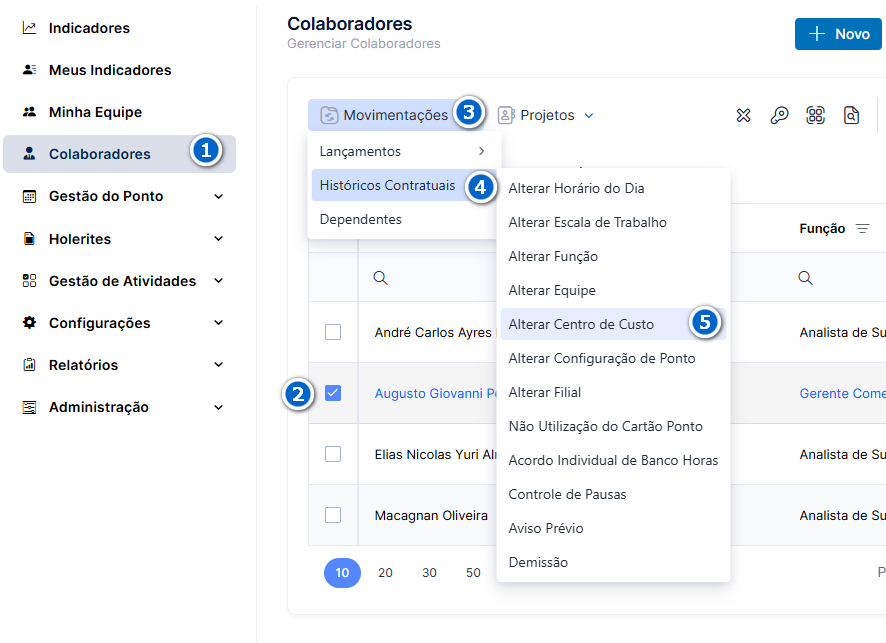Check the box for André Carlos Ayres

(333, 332)
